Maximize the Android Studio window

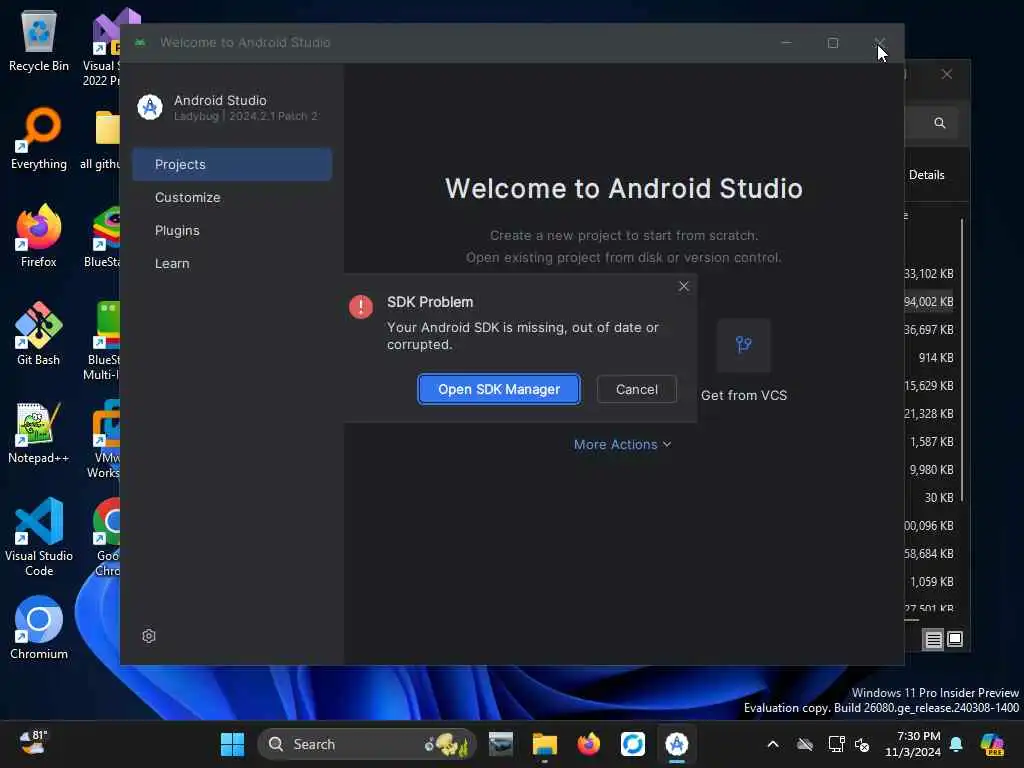833,42
